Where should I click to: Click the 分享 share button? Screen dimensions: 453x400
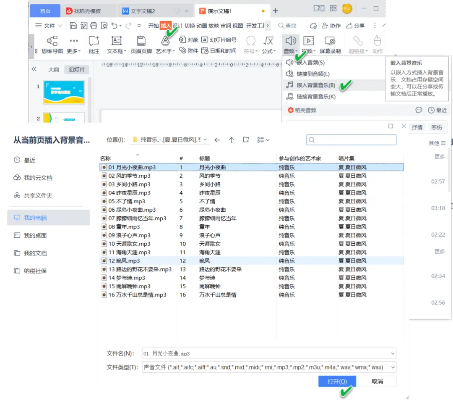[x=356, y=25]
